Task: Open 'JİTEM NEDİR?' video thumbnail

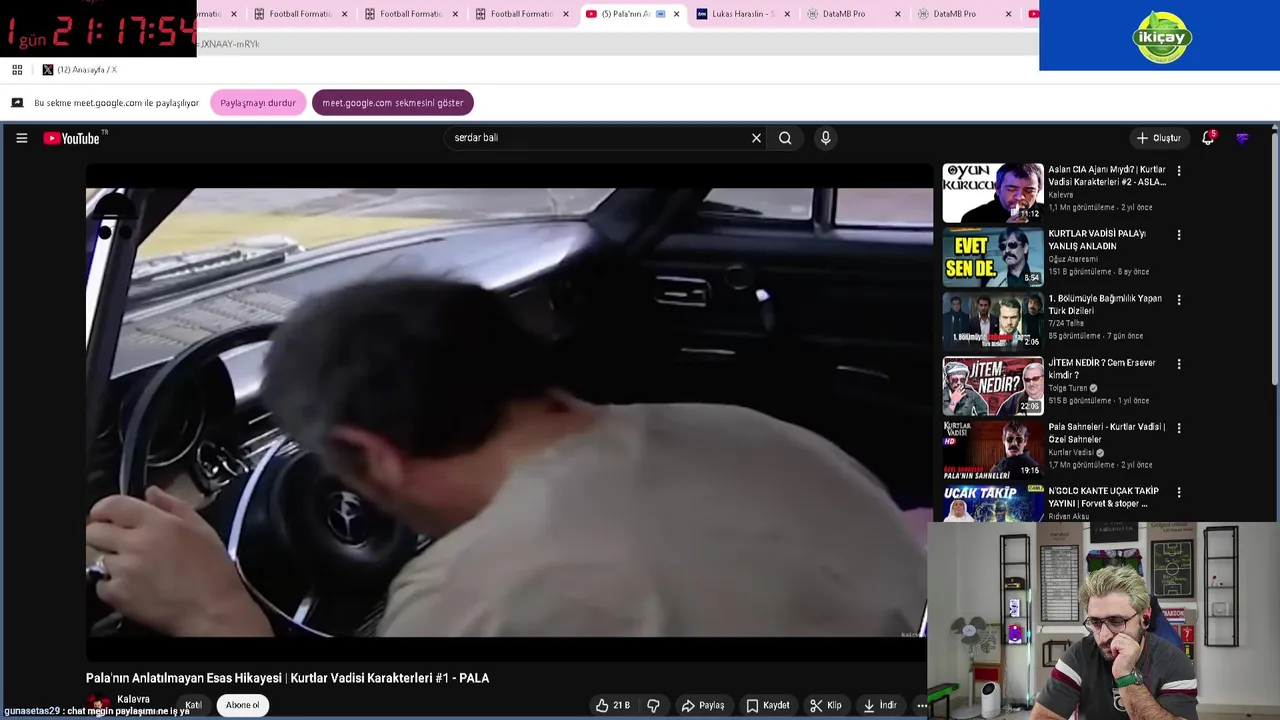Action: click(992, 386)
